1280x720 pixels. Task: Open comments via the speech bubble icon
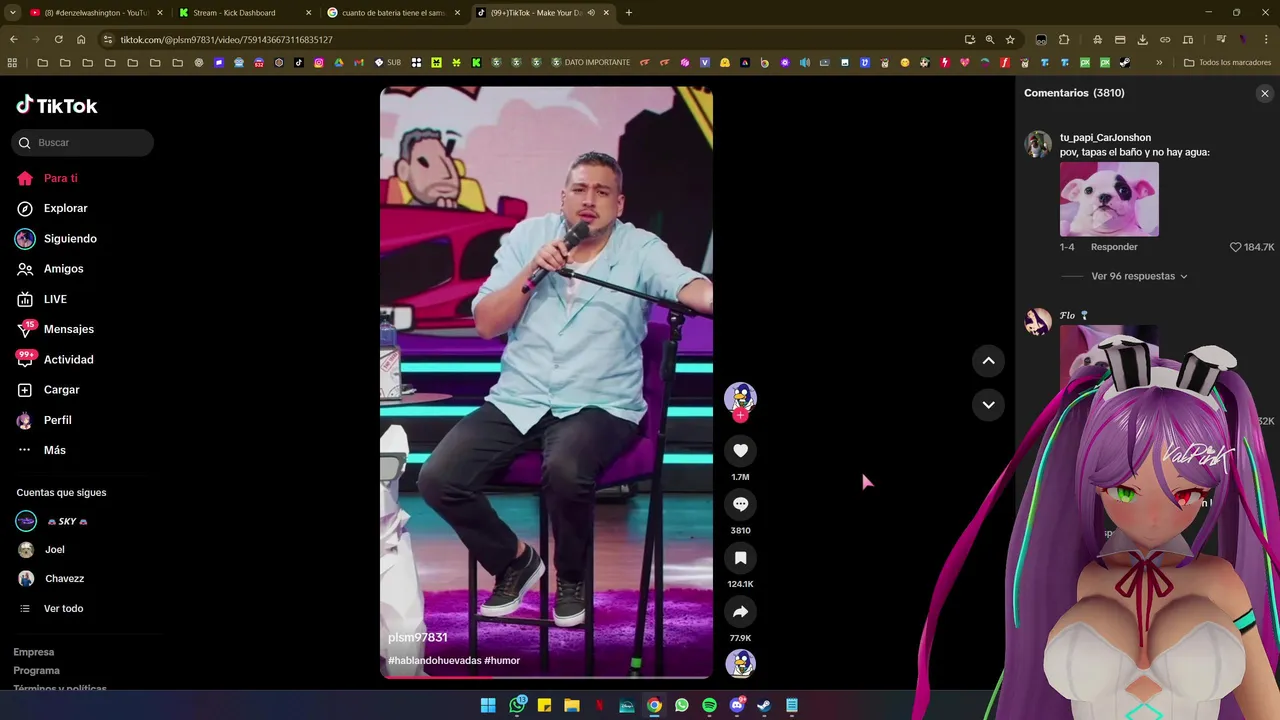point(740,504)
